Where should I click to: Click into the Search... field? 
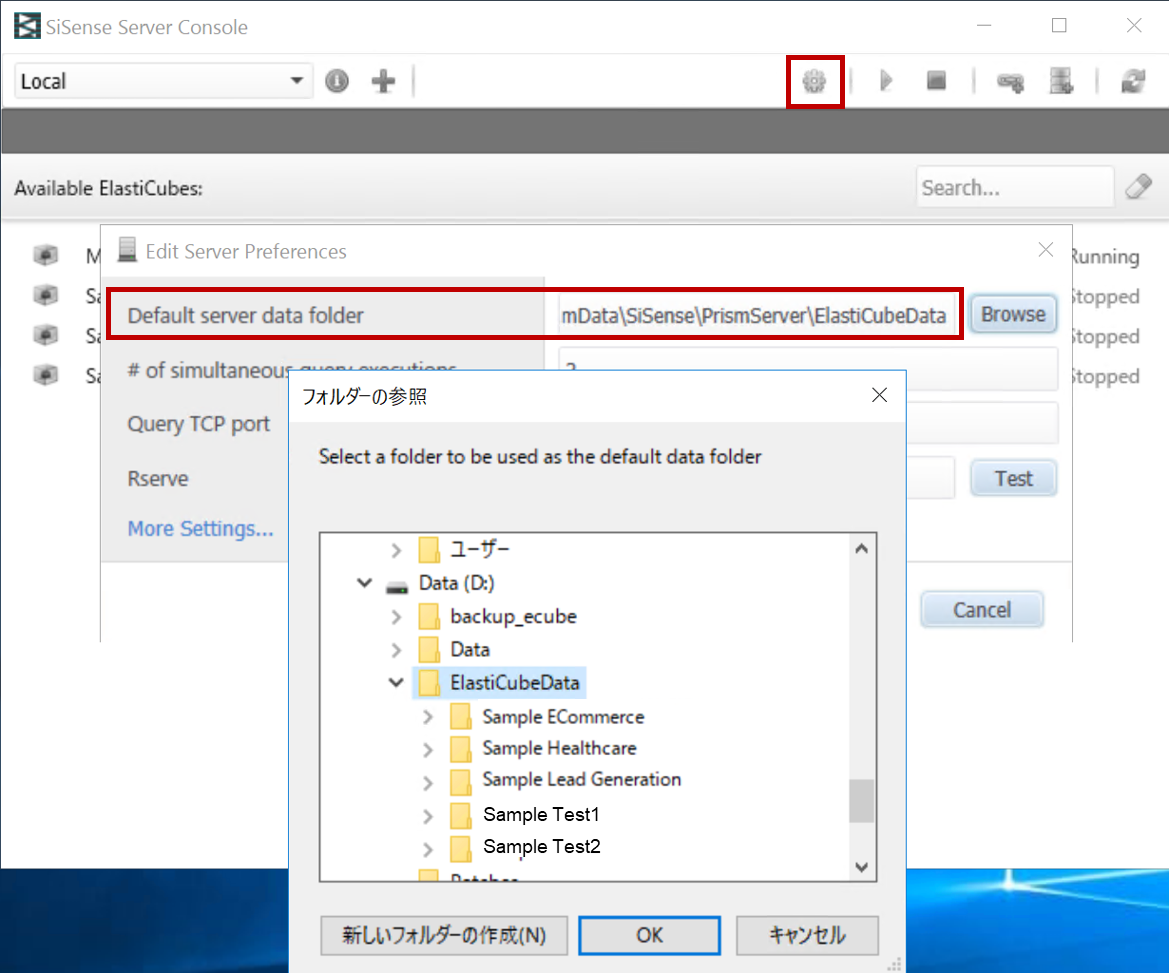(x=1014, y=187)
